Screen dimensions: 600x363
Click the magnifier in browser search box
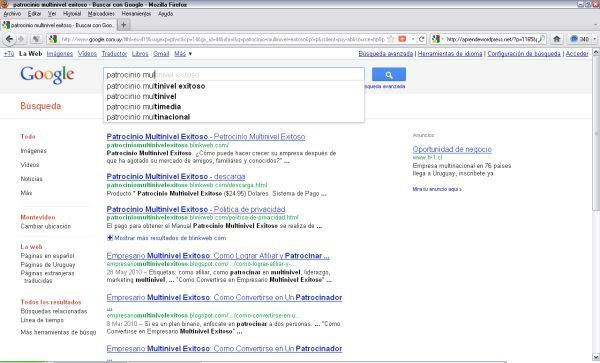tap(541, 39)
